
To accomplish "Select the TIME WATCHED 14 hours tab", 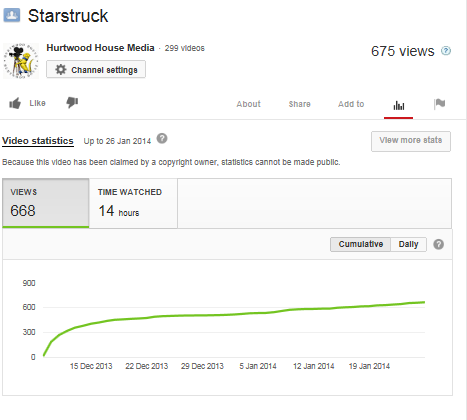I will (x=133, y=203).
